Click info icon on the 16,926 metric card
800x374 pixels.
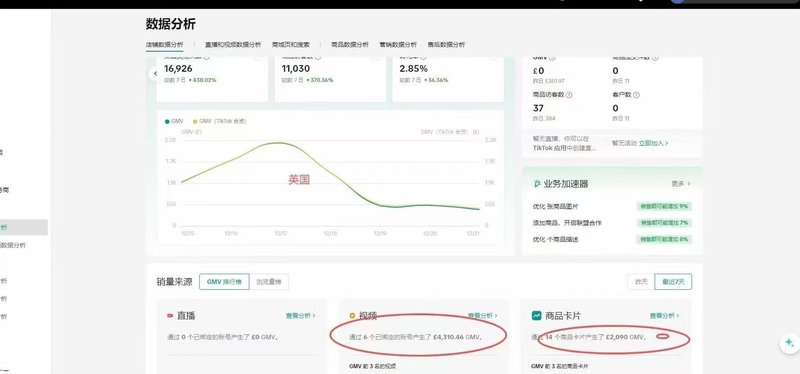[206, 58]
